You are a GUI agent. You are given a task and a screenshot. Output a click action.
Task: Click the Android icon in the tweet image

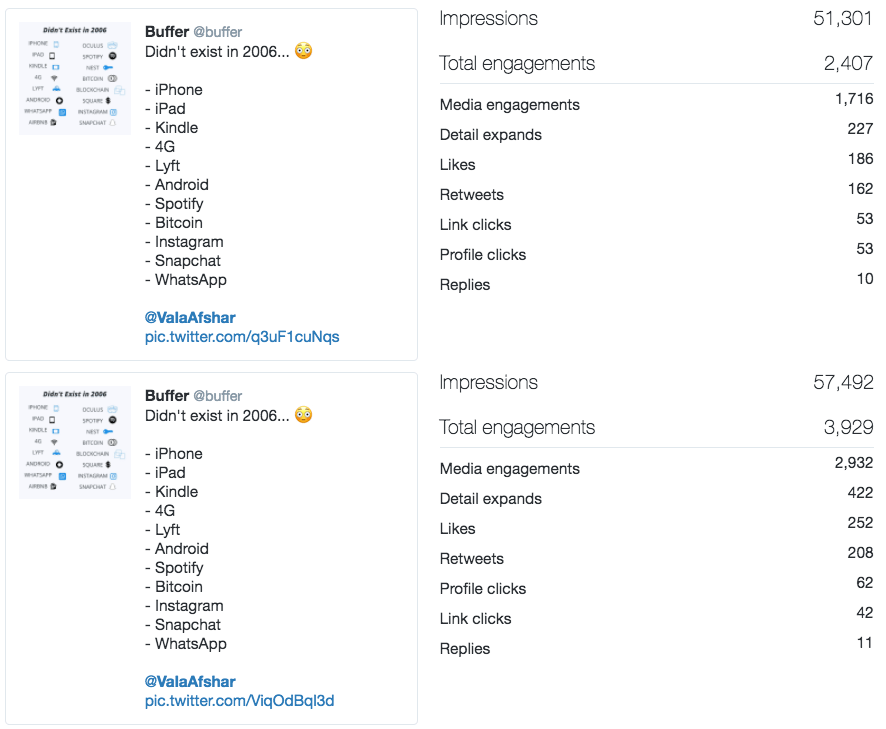tap(59, 100)
